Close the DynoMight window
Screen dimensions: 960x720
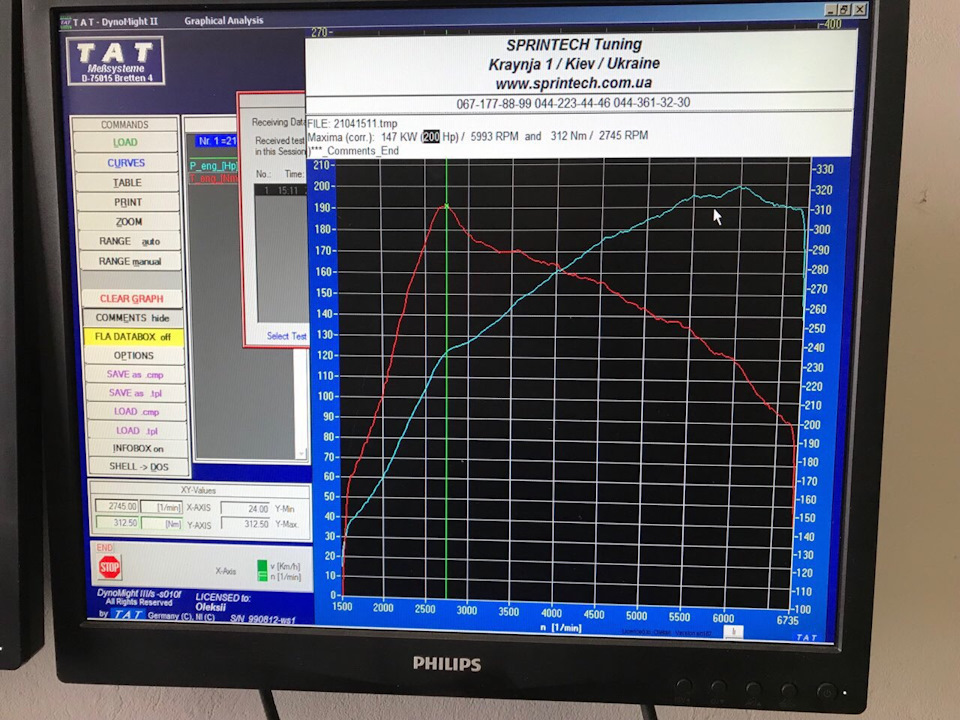click(860, 9)
